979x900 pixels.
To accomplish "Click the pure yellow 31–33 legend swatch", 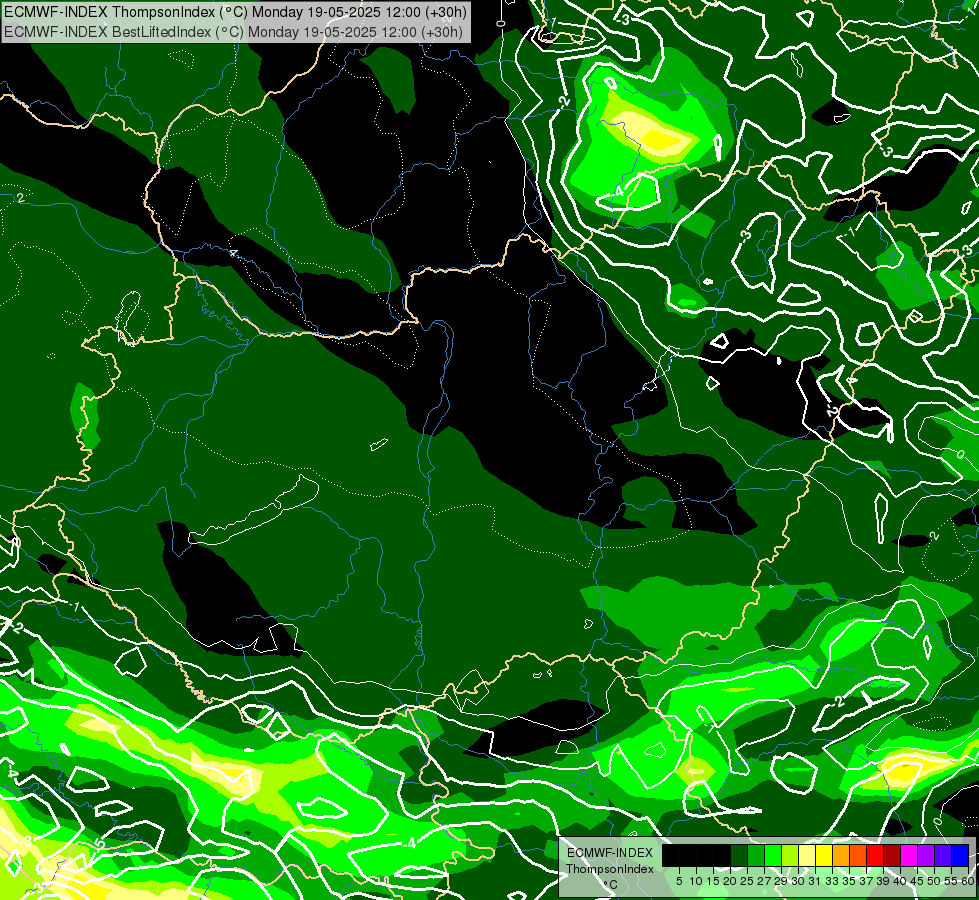I will pos(824,855).
